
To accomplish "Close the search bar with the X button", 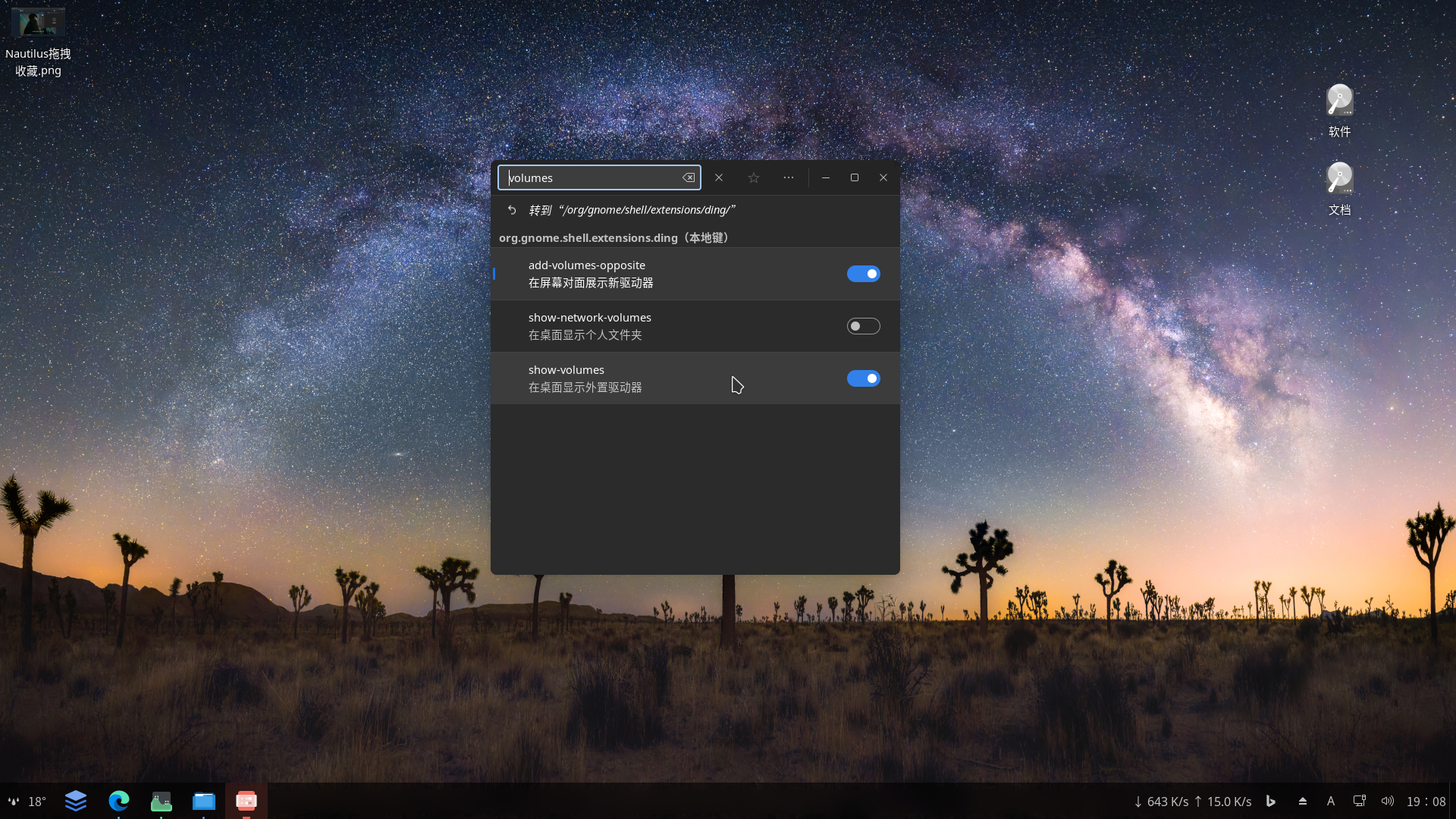I will pos(719,177).
